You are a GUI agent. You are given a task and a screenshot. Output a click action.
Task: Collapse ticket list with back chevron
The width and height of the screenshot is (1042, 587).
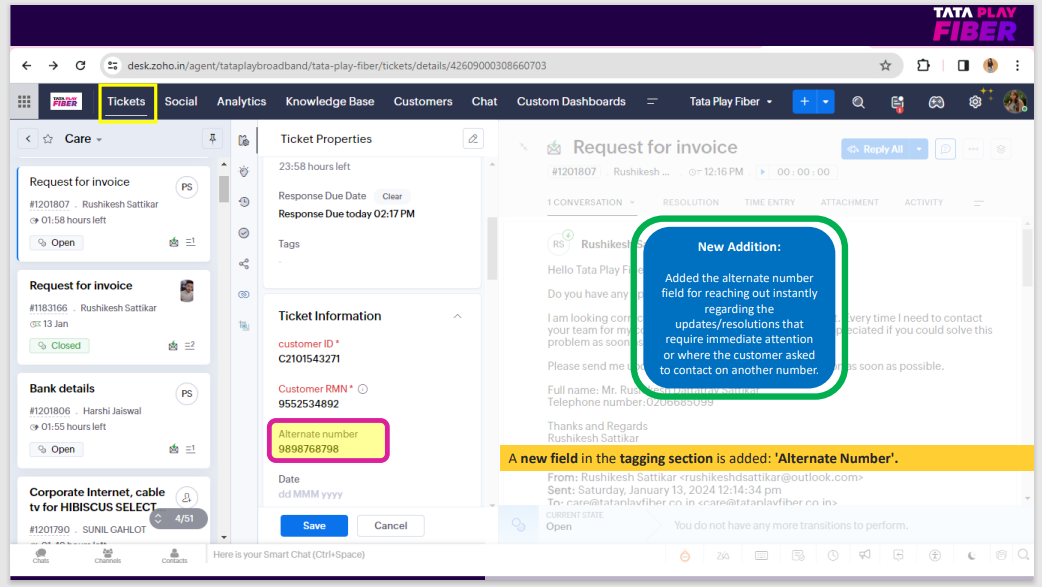pyautogui.click(x=28, y=139)
